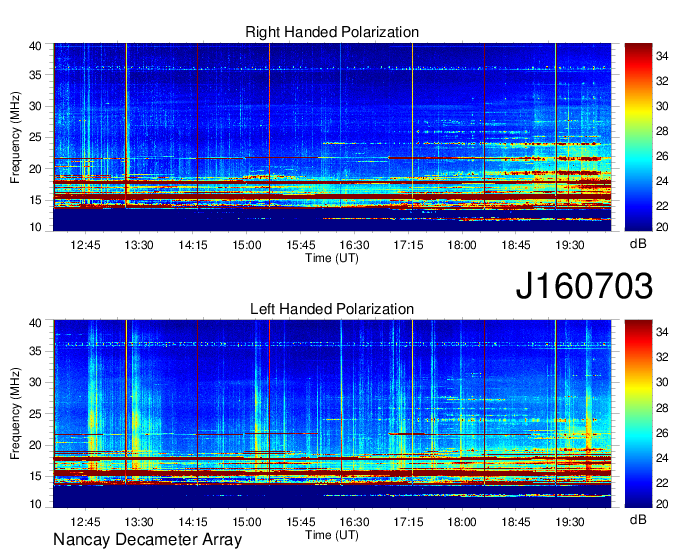Click 19:30 tick on Left Handed time axis
This screenshot has height=552, width=680.
coord(570,522)
